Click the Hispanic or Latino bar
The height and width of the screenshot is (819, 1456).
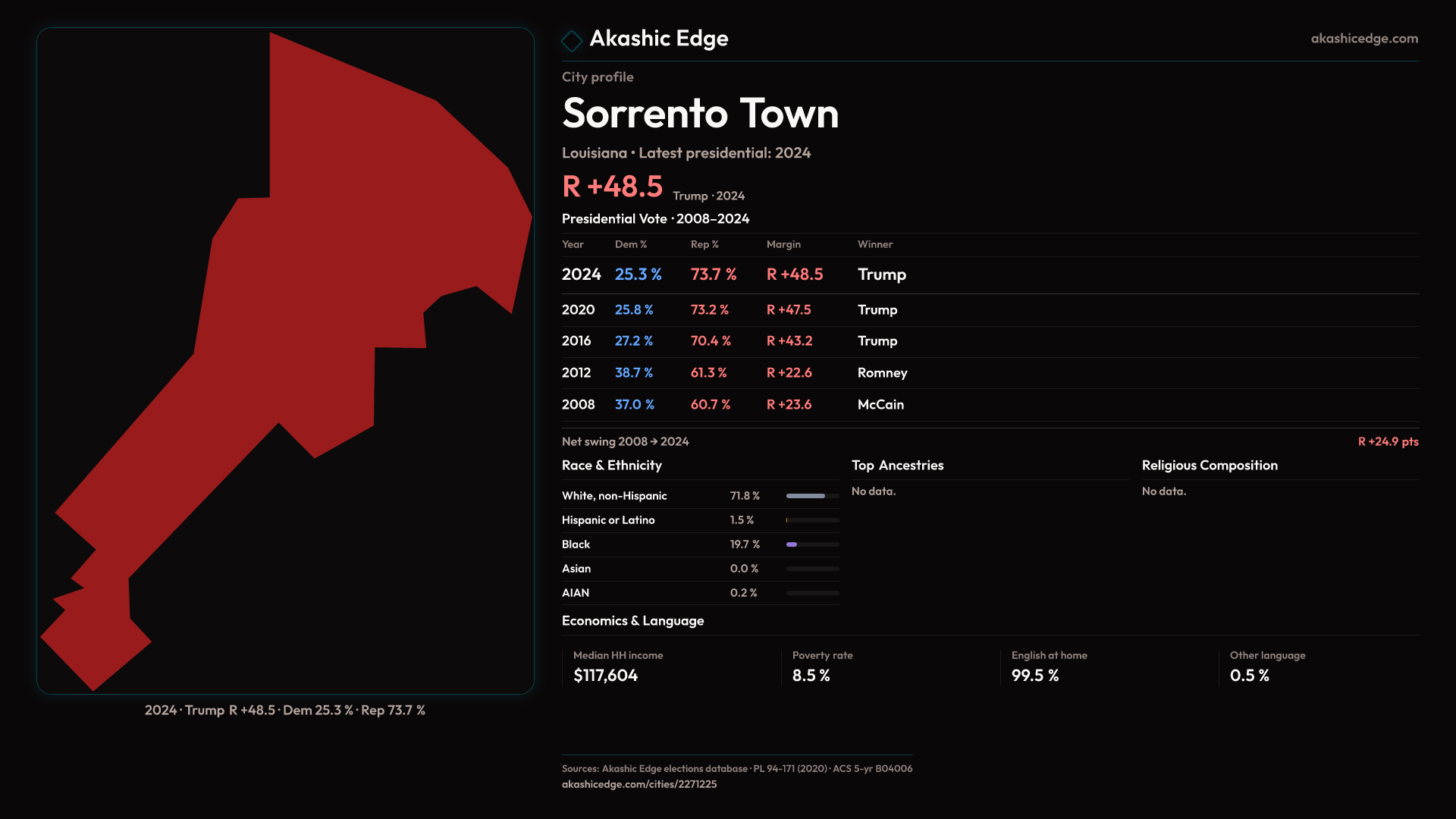point(812,520)
